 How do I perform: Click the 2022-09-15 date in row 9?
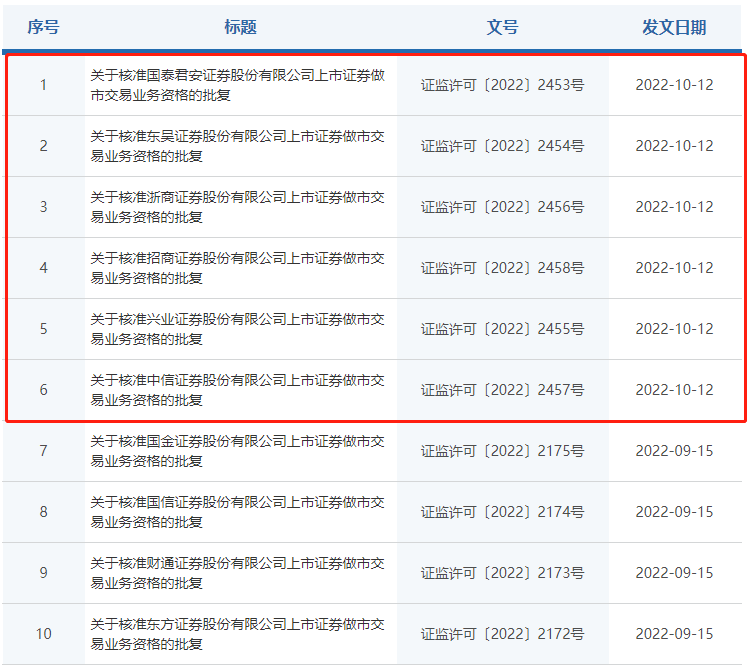pos(674,573)
